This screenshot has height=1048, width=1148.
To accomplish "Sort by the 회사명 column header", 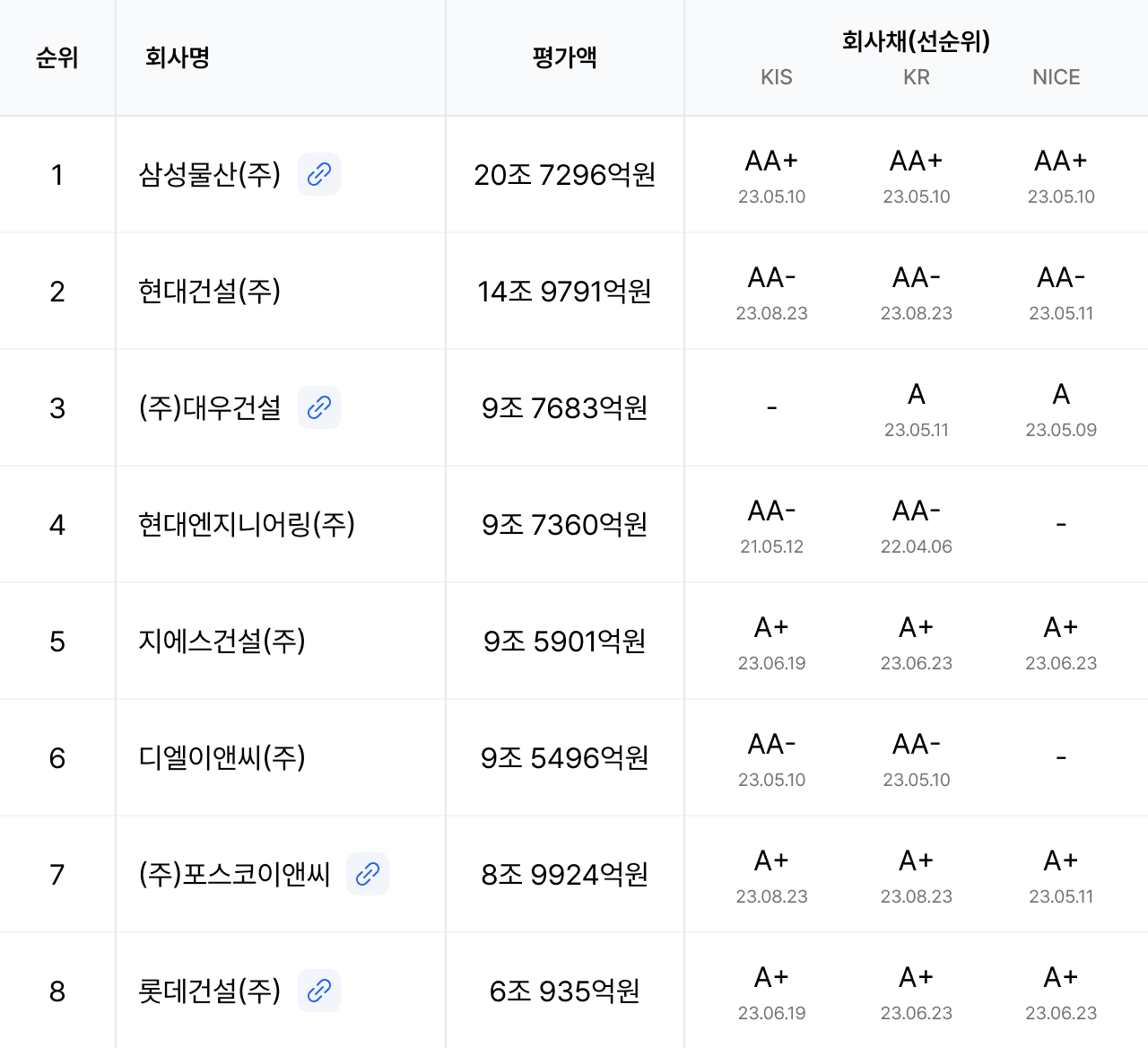I will coord(178,58).
